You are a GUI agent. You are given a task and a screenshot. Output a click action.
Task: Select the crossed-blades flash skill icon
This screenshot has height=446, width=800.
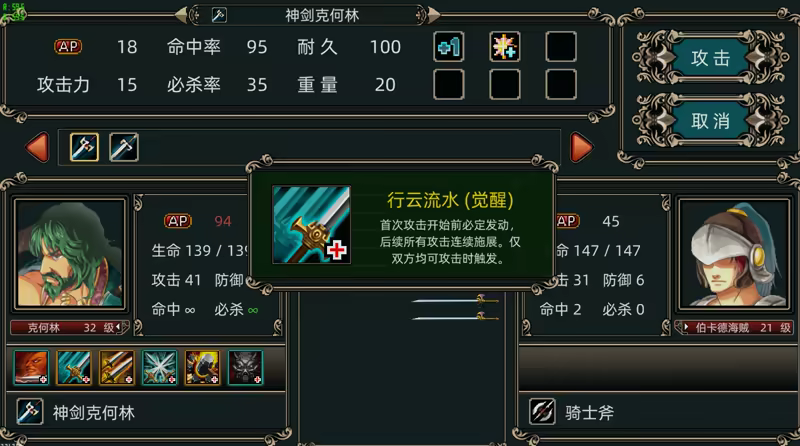(160, 367)
